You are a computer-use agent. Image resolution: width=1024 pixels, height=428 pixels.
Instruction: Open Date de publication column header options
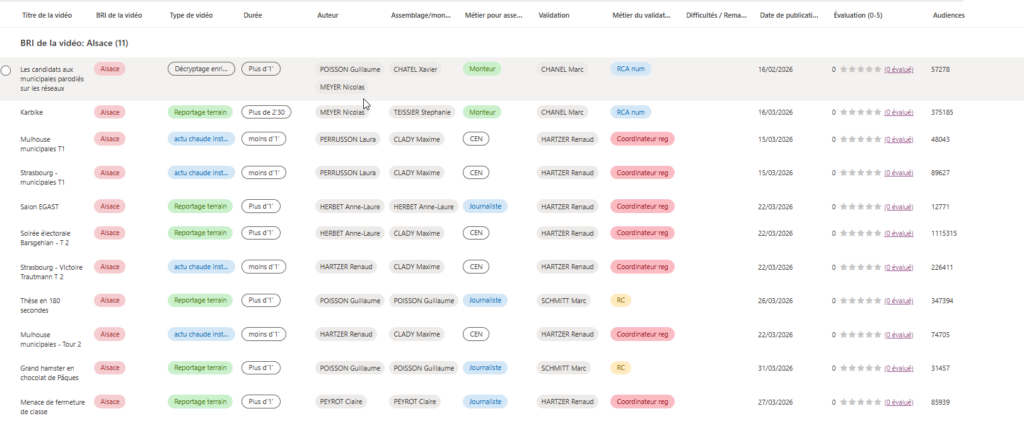click(x=788, y=16)
